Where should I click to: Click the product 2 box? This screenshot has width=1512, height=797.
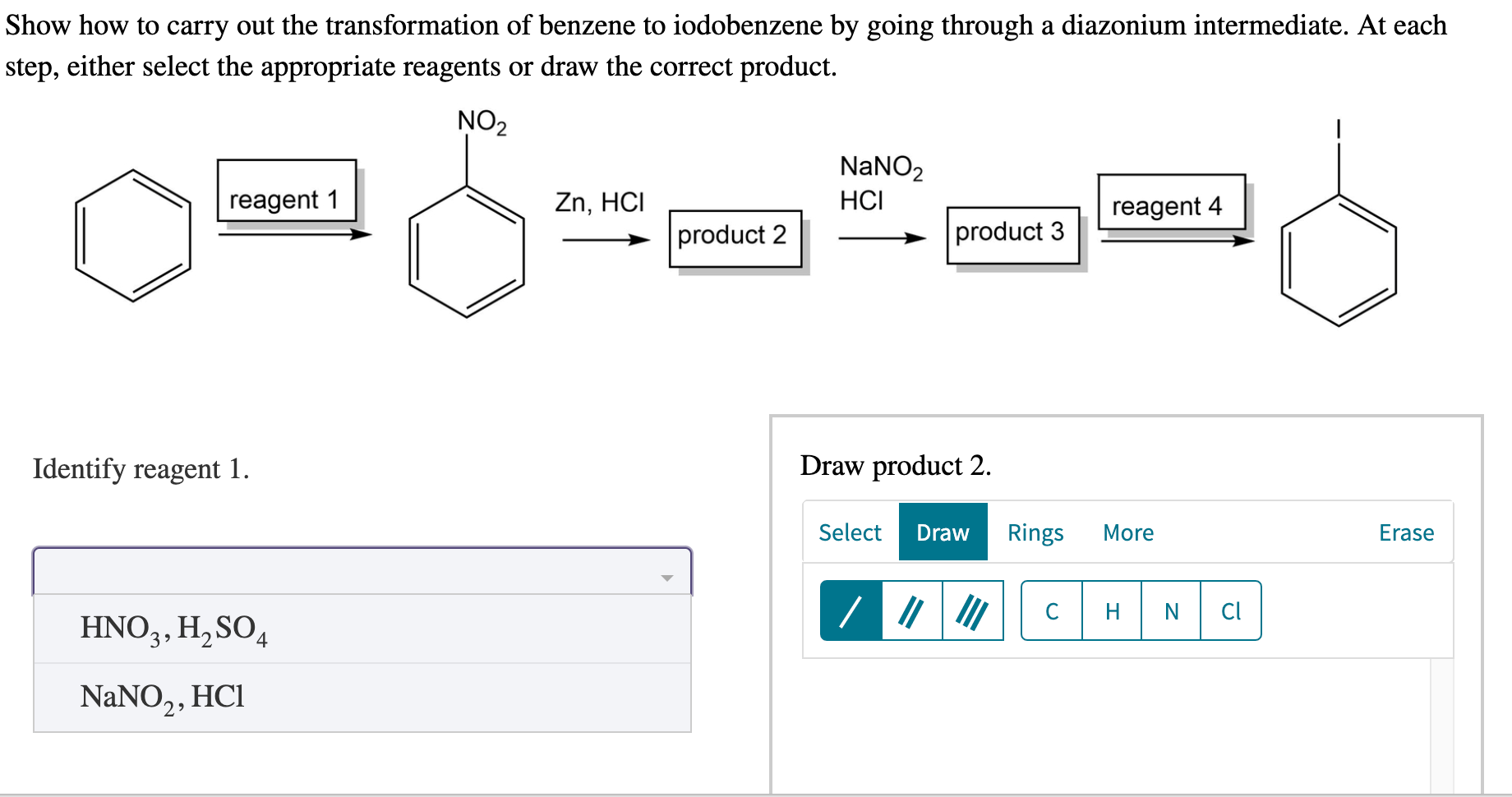[734, 237]
